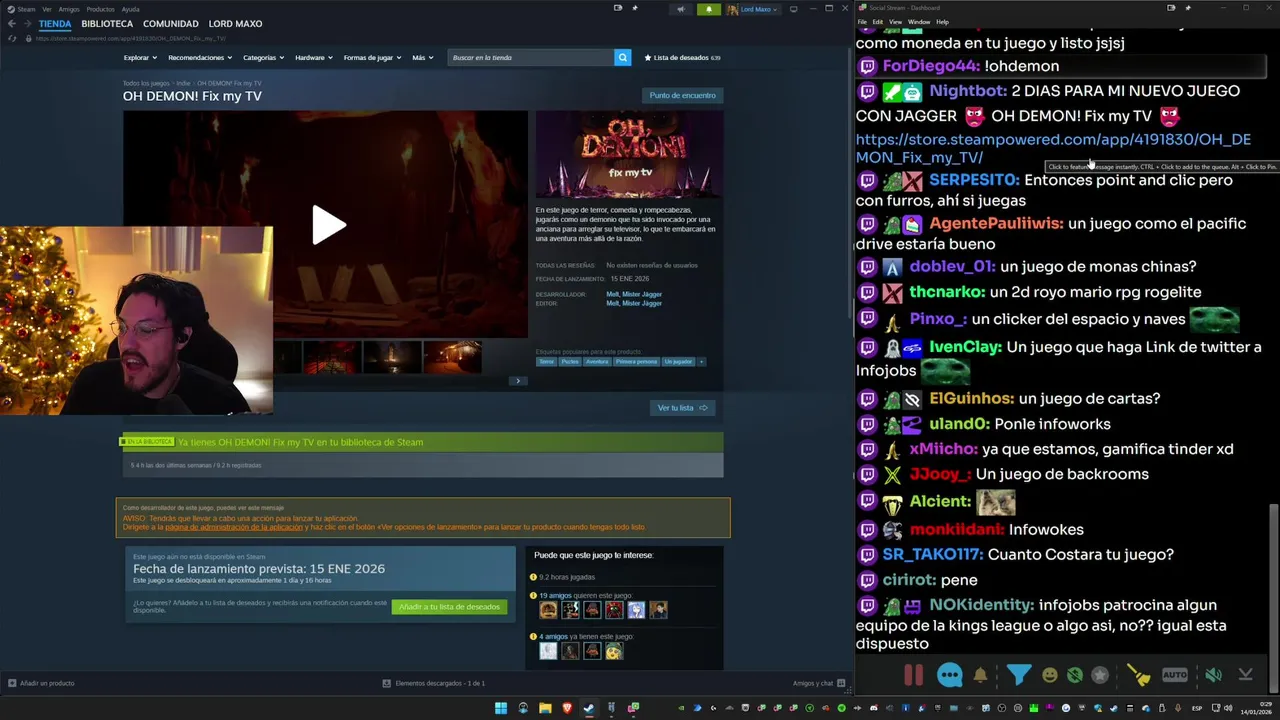Open Steam notifications green bell
Viewport: 1280px width, 720px height.
coord(708,9)
